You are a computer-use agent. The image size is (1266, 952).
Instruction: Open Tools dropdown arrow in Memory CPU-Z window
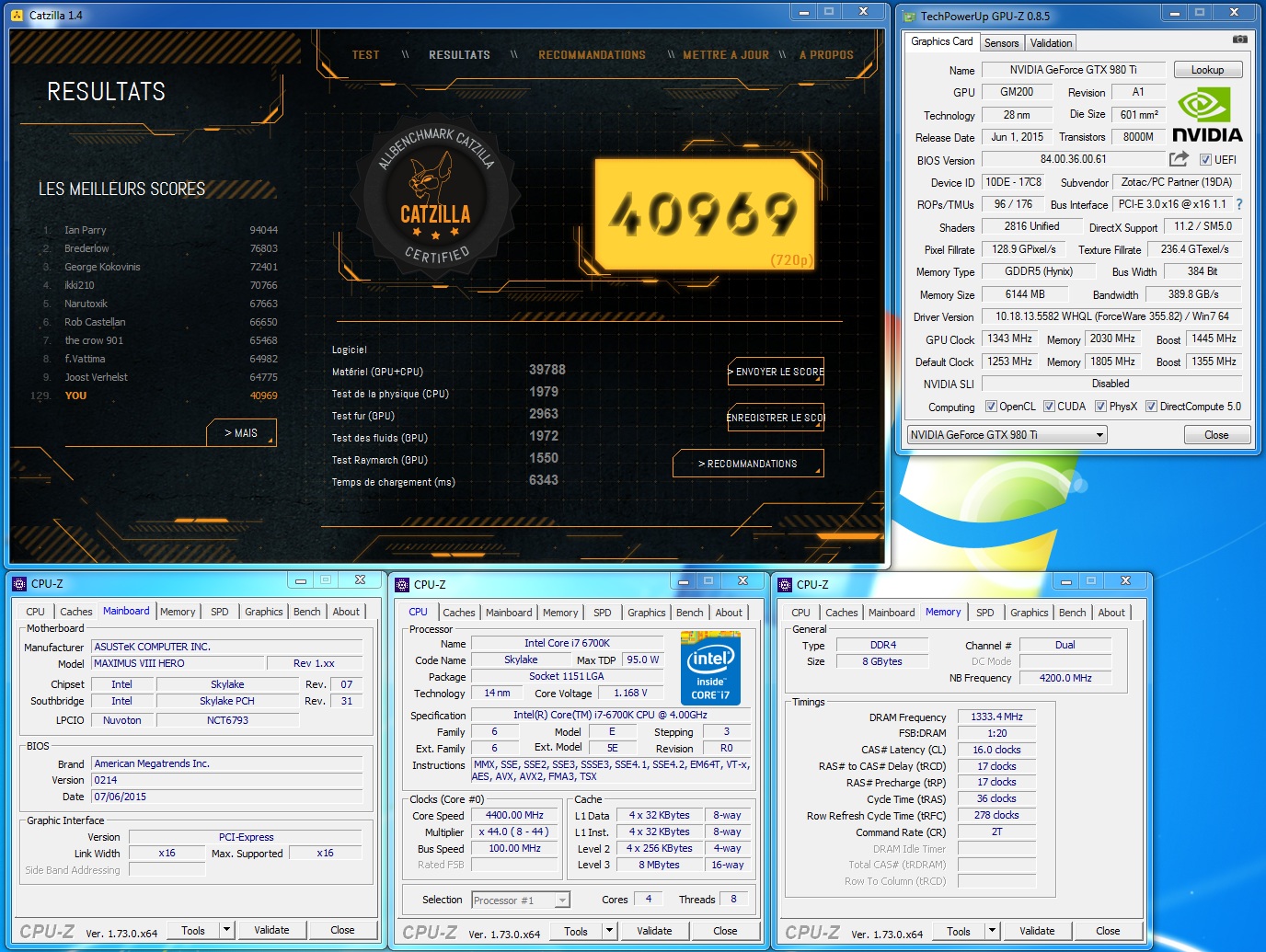tap(992, 931)
